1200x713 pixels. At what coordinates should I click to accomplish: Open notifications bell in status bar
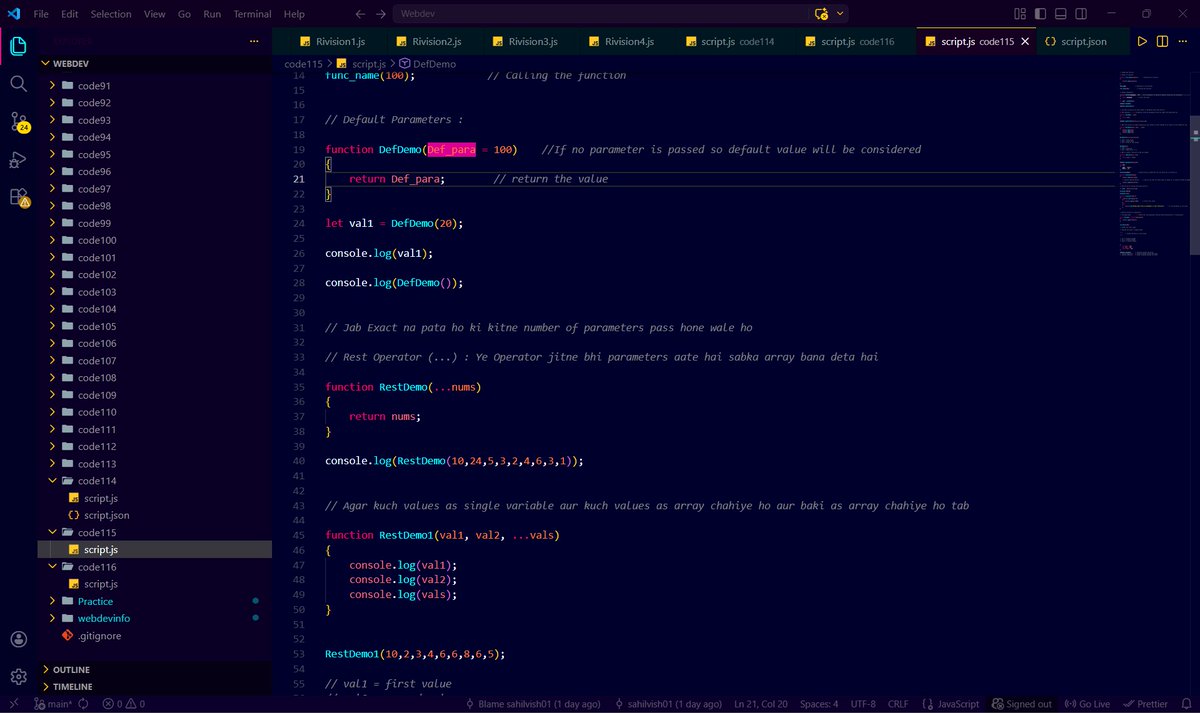tap(1186, 704)
